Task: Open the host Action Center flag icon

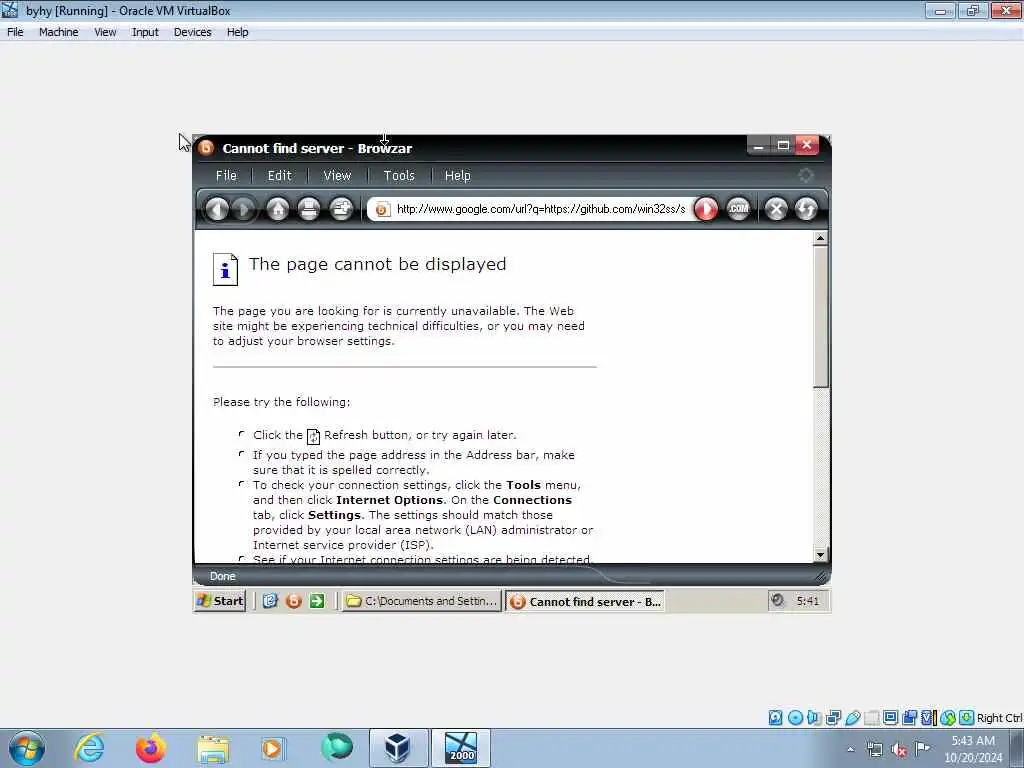Action: (x=923, y=748)
